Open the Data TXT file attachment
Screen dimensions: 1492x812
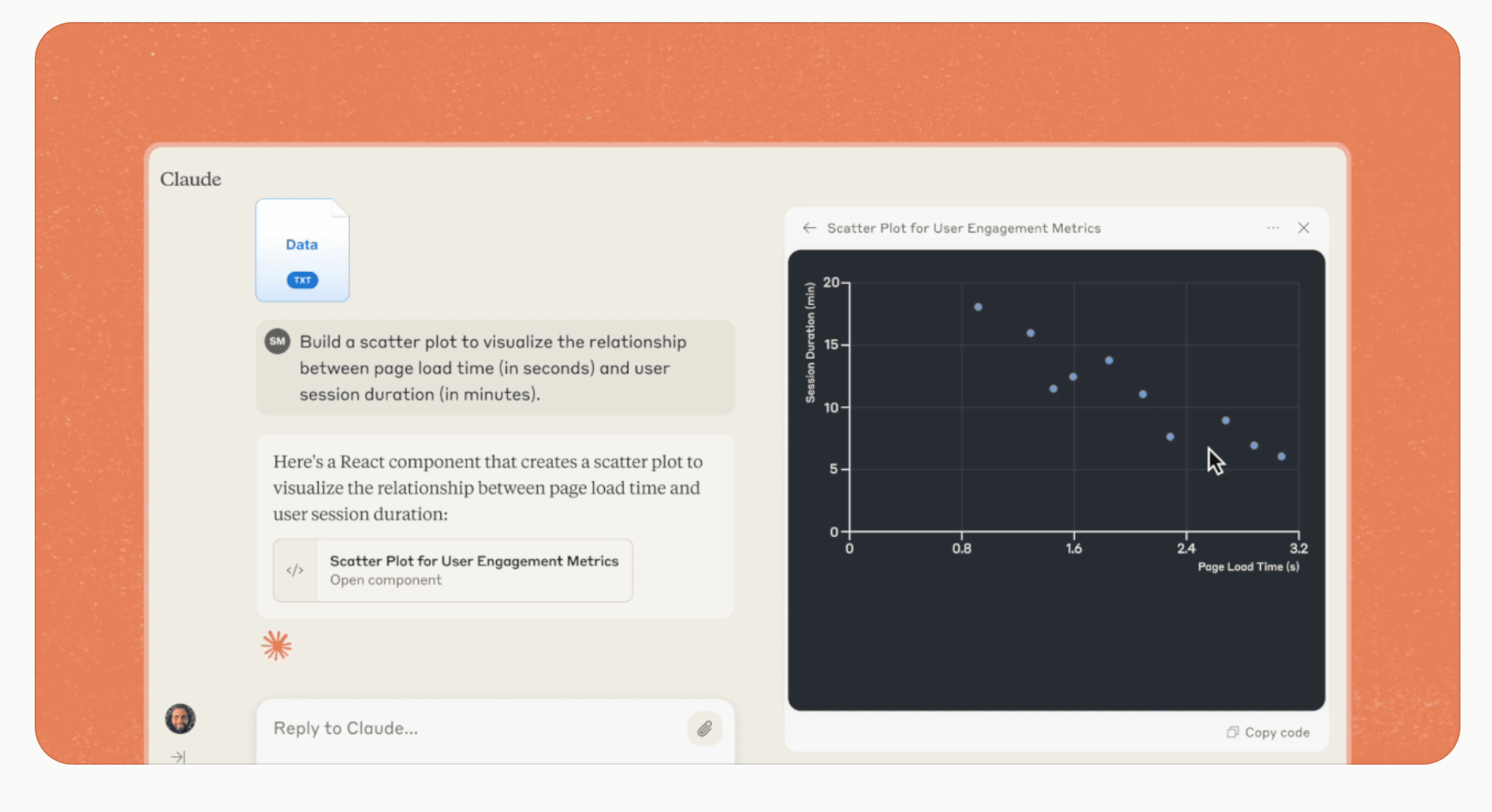302,250
